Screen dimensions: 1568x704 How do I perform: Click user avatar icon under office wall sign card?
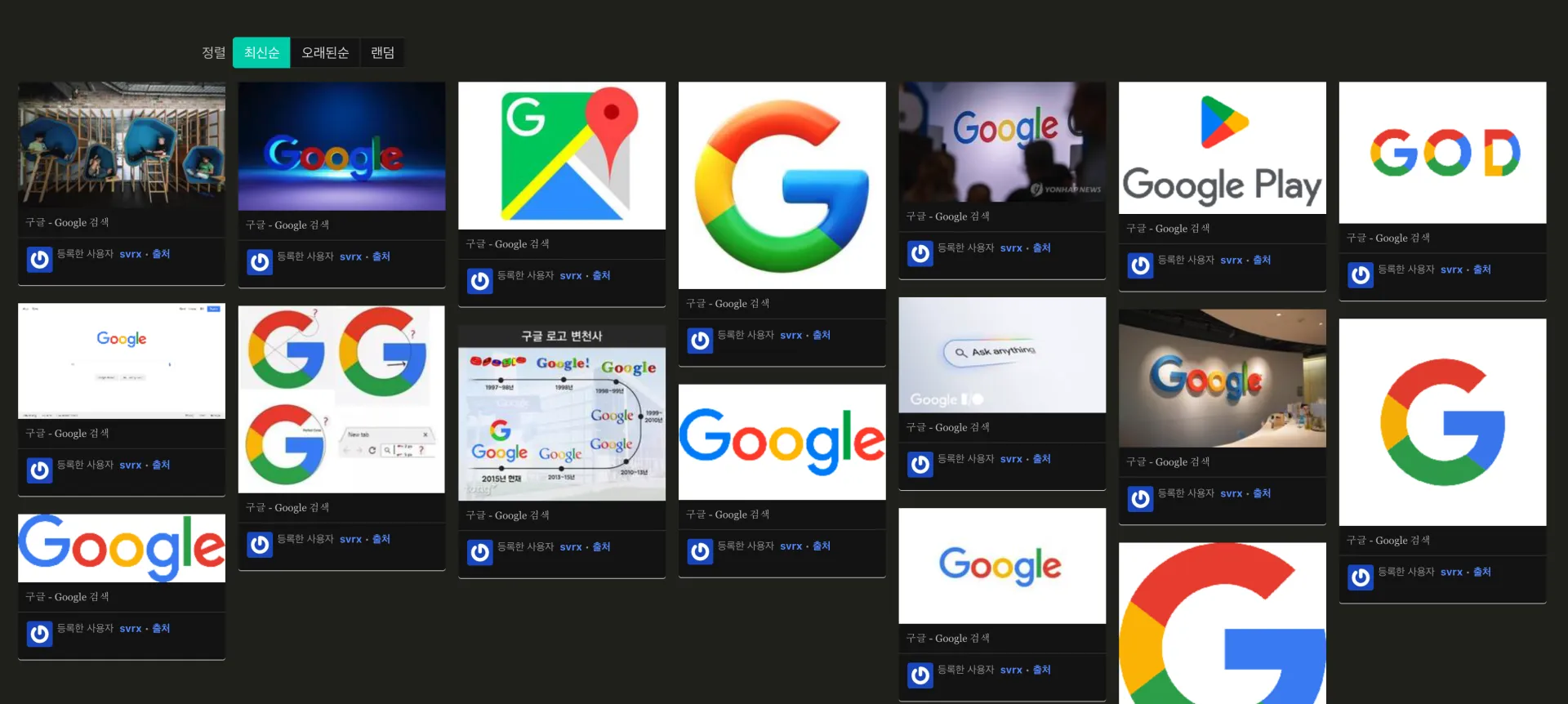pyautogui.click(x=1140, y=499)
